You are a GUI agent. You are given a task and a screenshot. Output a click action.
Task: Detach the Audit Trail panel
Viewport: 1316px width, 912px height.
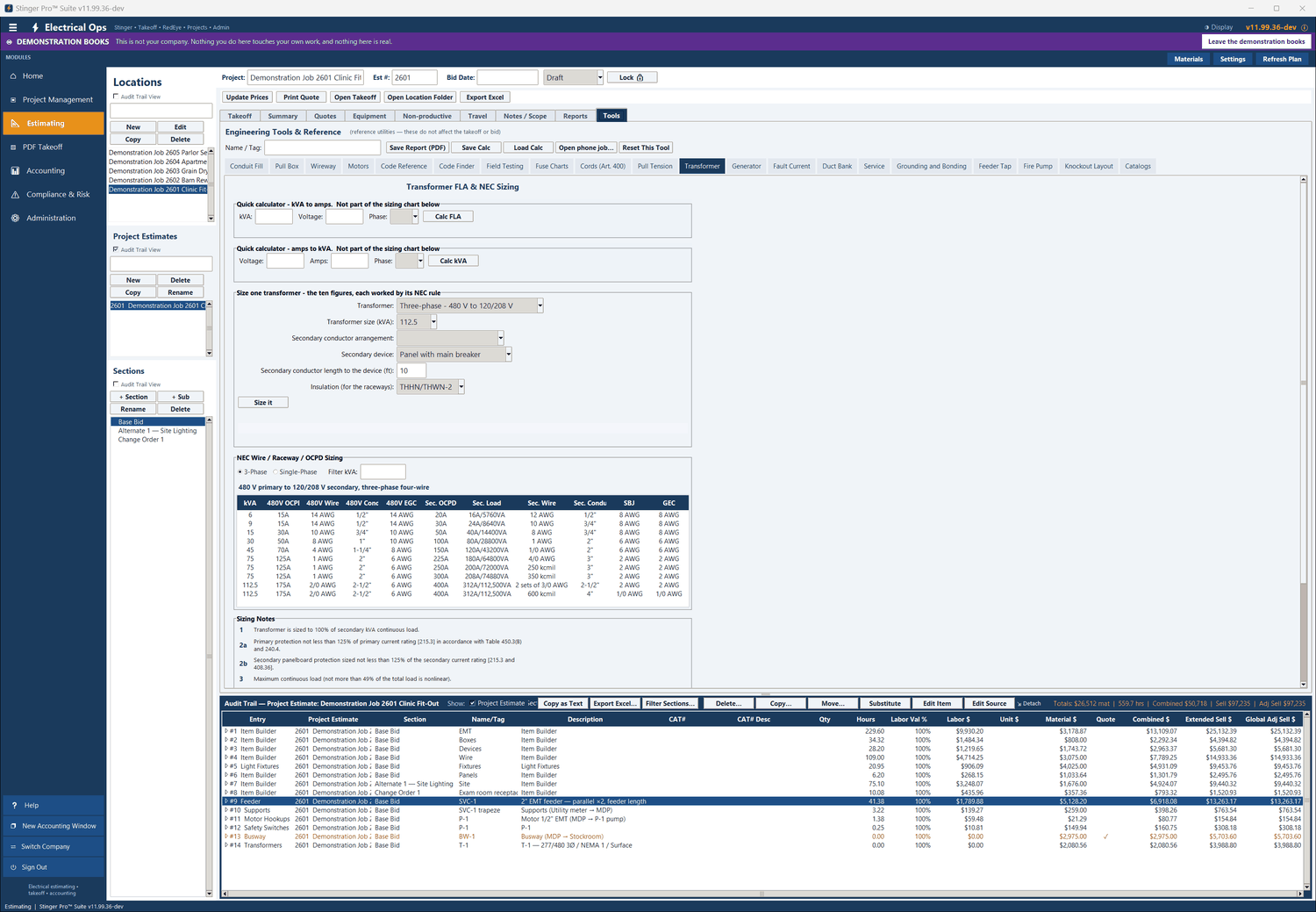pyautogui.click(x=1029, y=703)
